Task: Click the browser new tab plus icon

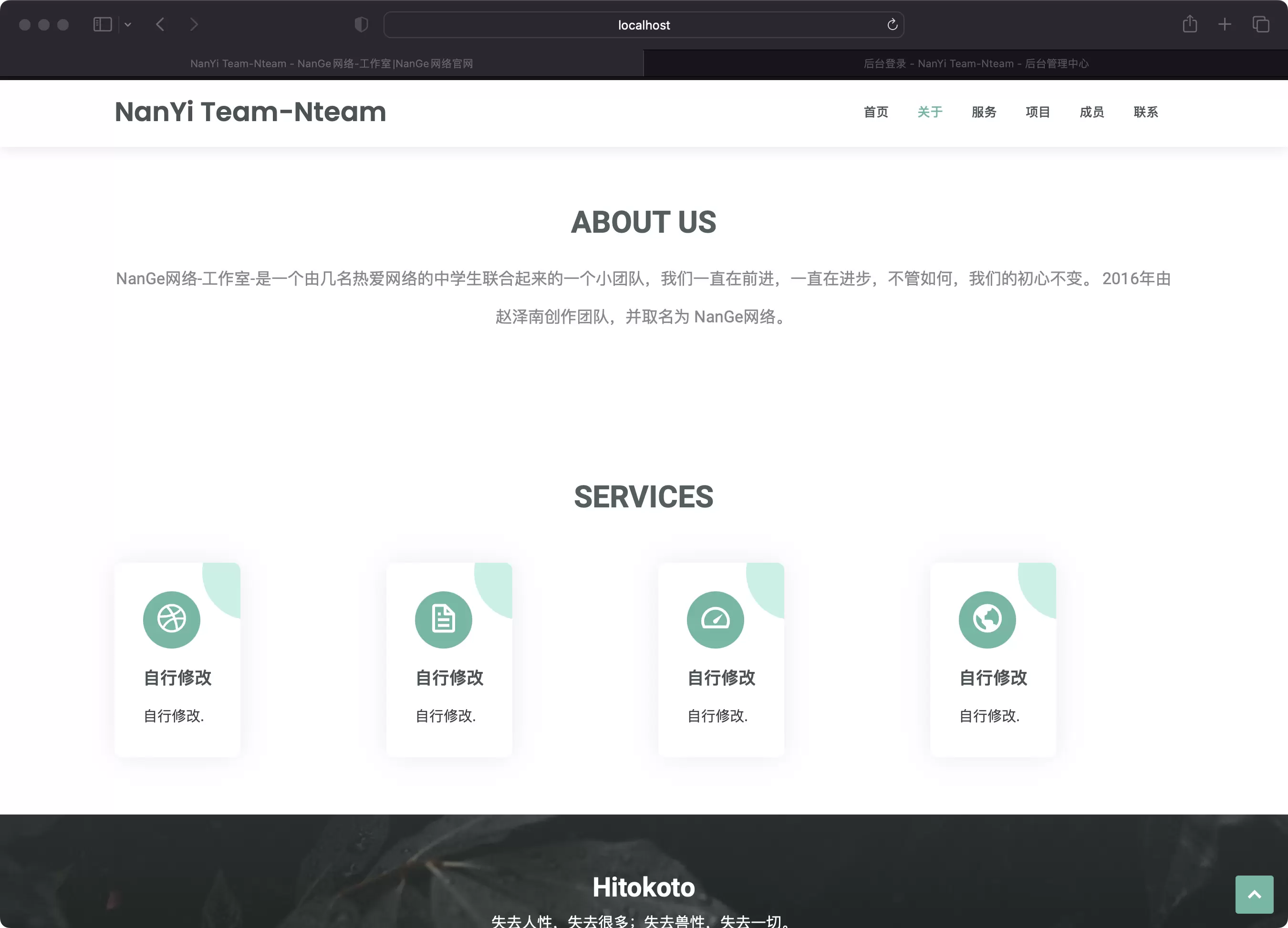Action: click(x=1225, y=24)
